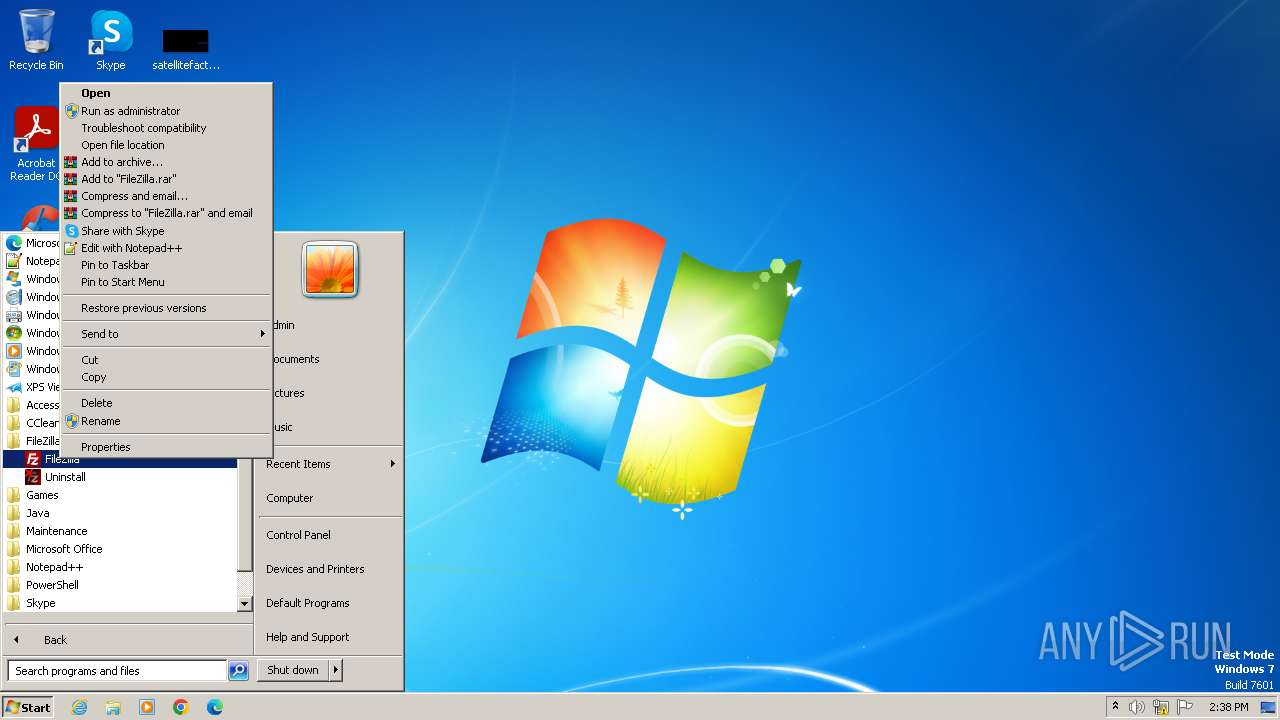This screenshot has width=1280, height=720.
Task: Choose Compress to "FileZilla.rar" and email
Action: 166,213
